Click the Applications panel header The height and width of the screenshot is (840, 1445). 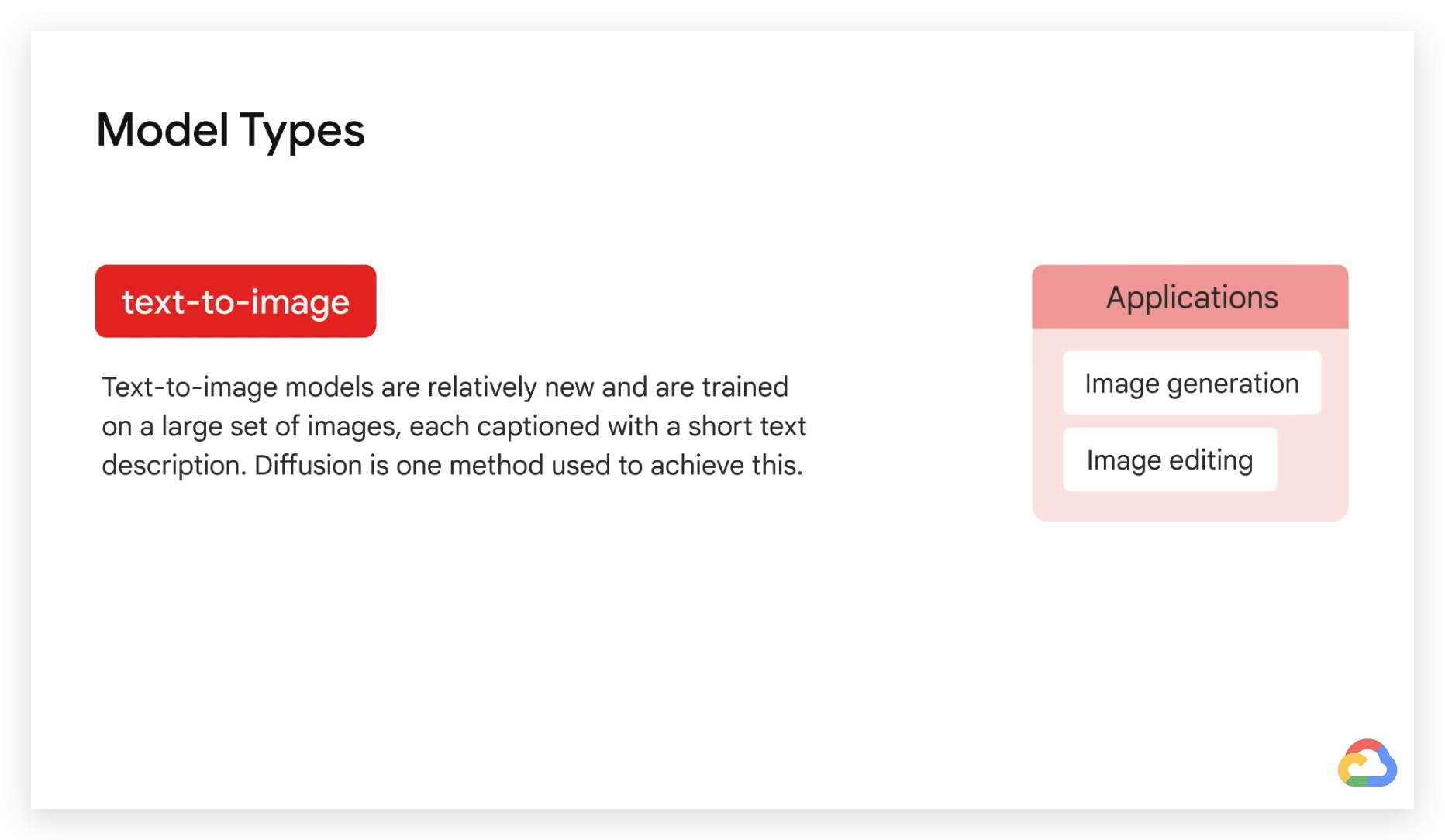pos(1190,297)
